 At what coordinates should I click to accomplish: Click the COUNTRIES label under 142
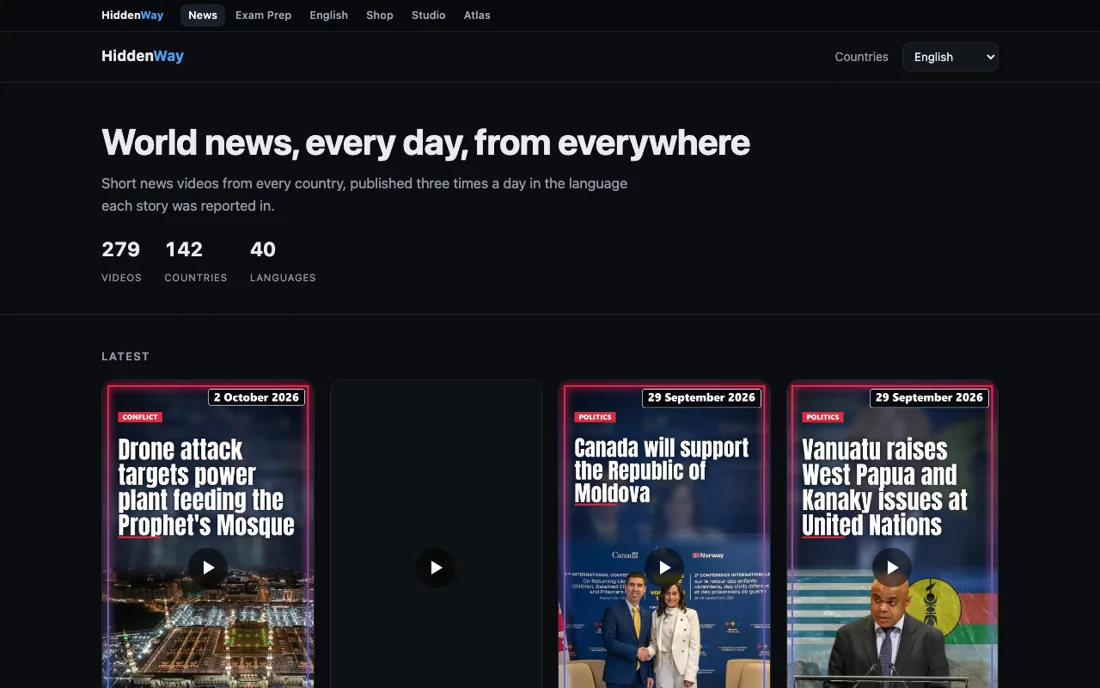[196, 278]
